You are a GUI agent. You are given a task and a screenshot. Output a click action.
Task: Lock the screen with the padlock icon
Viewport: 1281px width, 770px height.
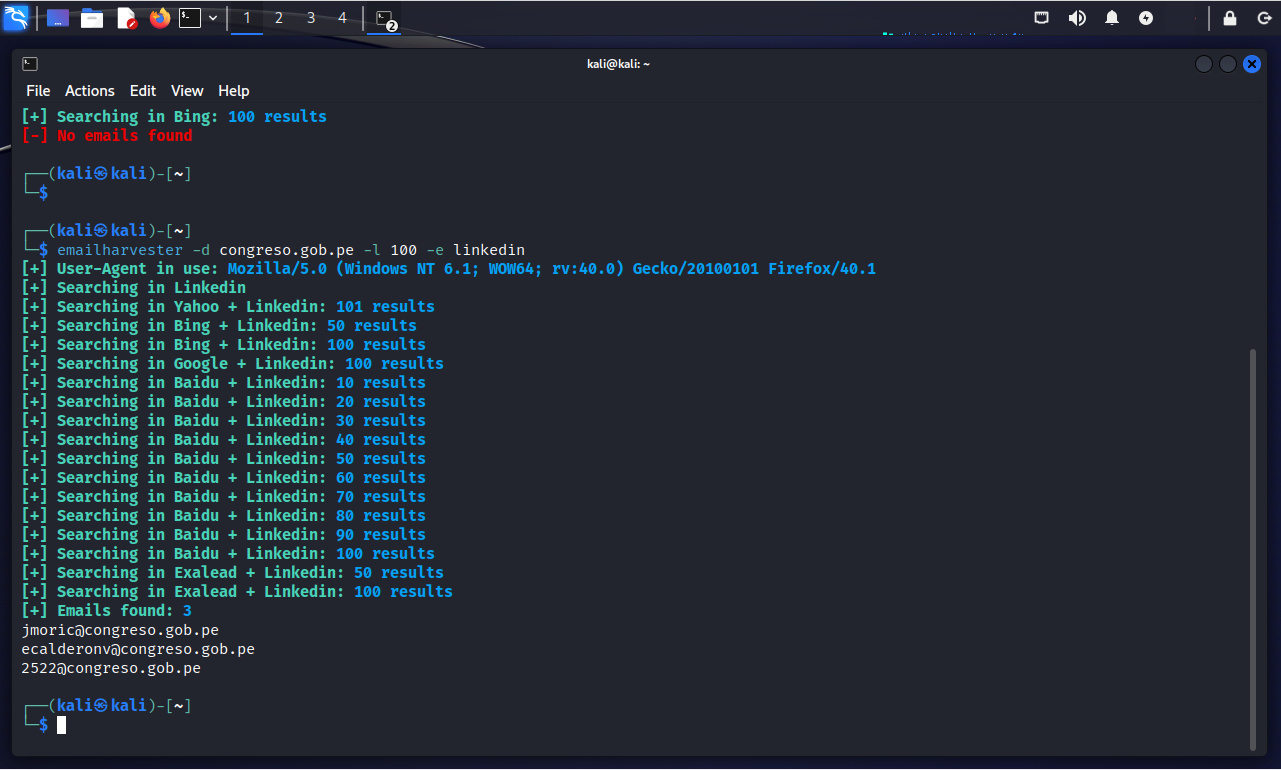(x=1230, y=18)
